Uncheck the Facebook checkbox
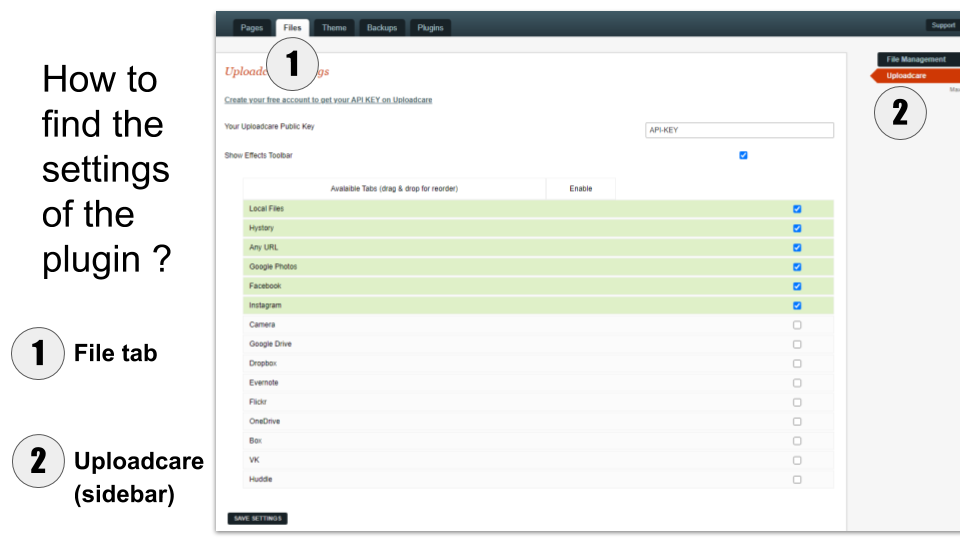The height and width of the screenshot is (540, 960). pos(797,286)
